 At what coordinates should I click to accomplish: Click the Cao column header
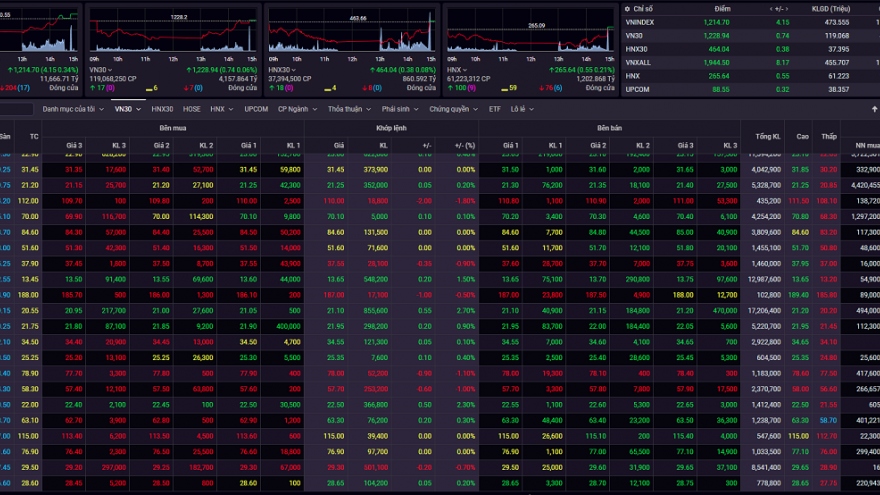point(802,135)
